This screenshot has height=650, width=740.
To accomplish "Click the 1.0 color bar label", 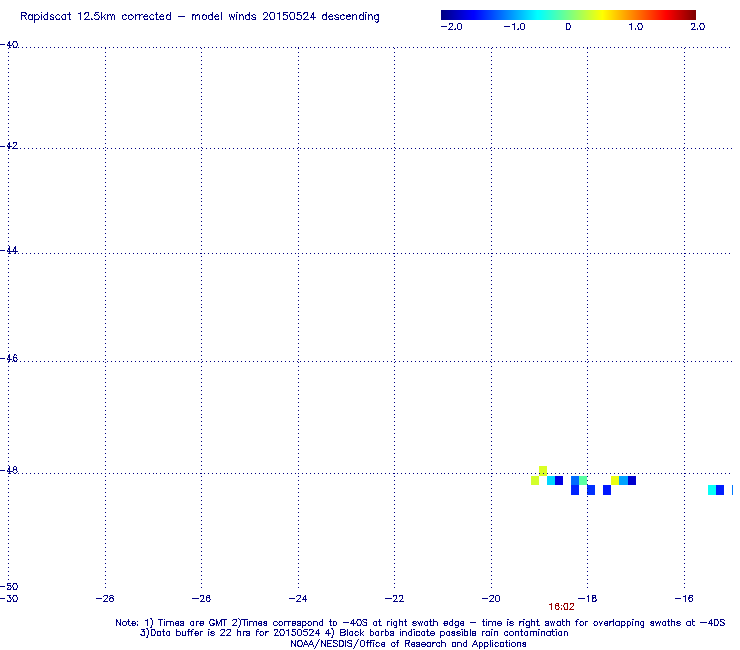I will (x=636, y=27).
